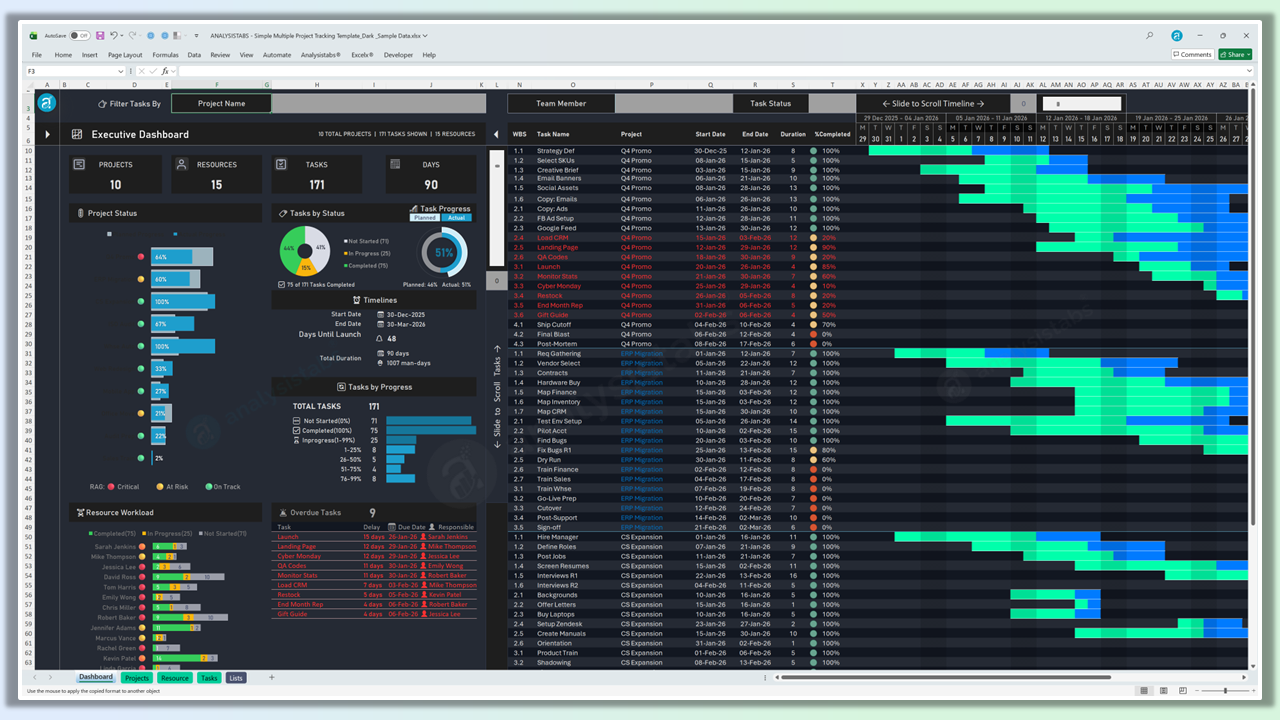Click the Task Status filter label
This screenshot has height=720, width=1280.
pyautogui.click(x=770, y=103)
